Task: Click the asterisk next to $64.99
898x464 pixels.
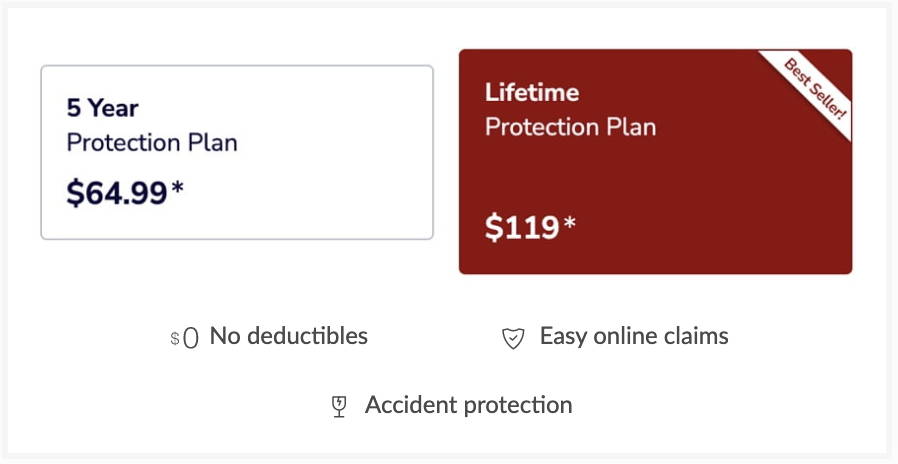Action: (x=178, y=187)
